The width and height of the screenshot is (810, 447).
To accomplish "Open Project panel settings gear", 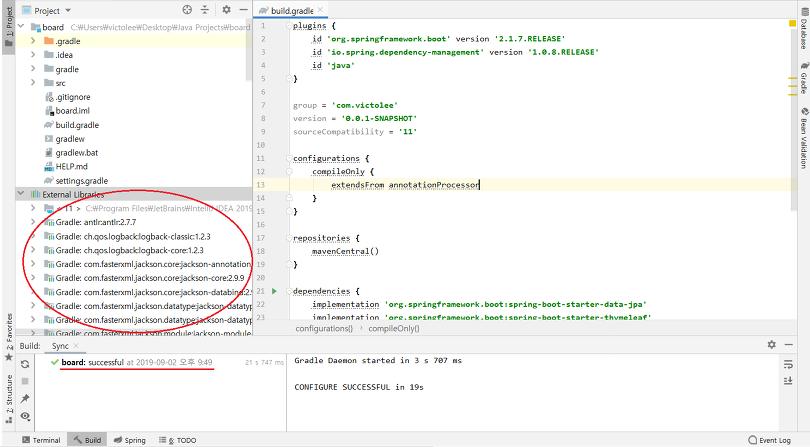I will point(226,10).
